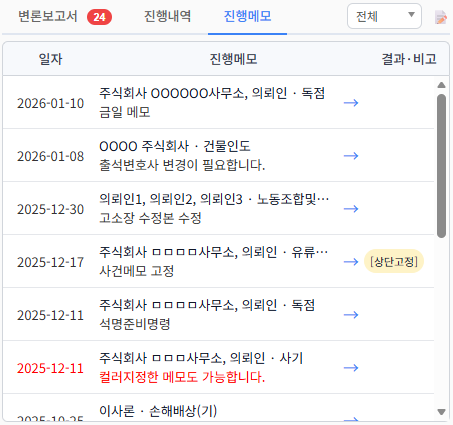Click the [상단고정] badge

click(x=394, y=261)
